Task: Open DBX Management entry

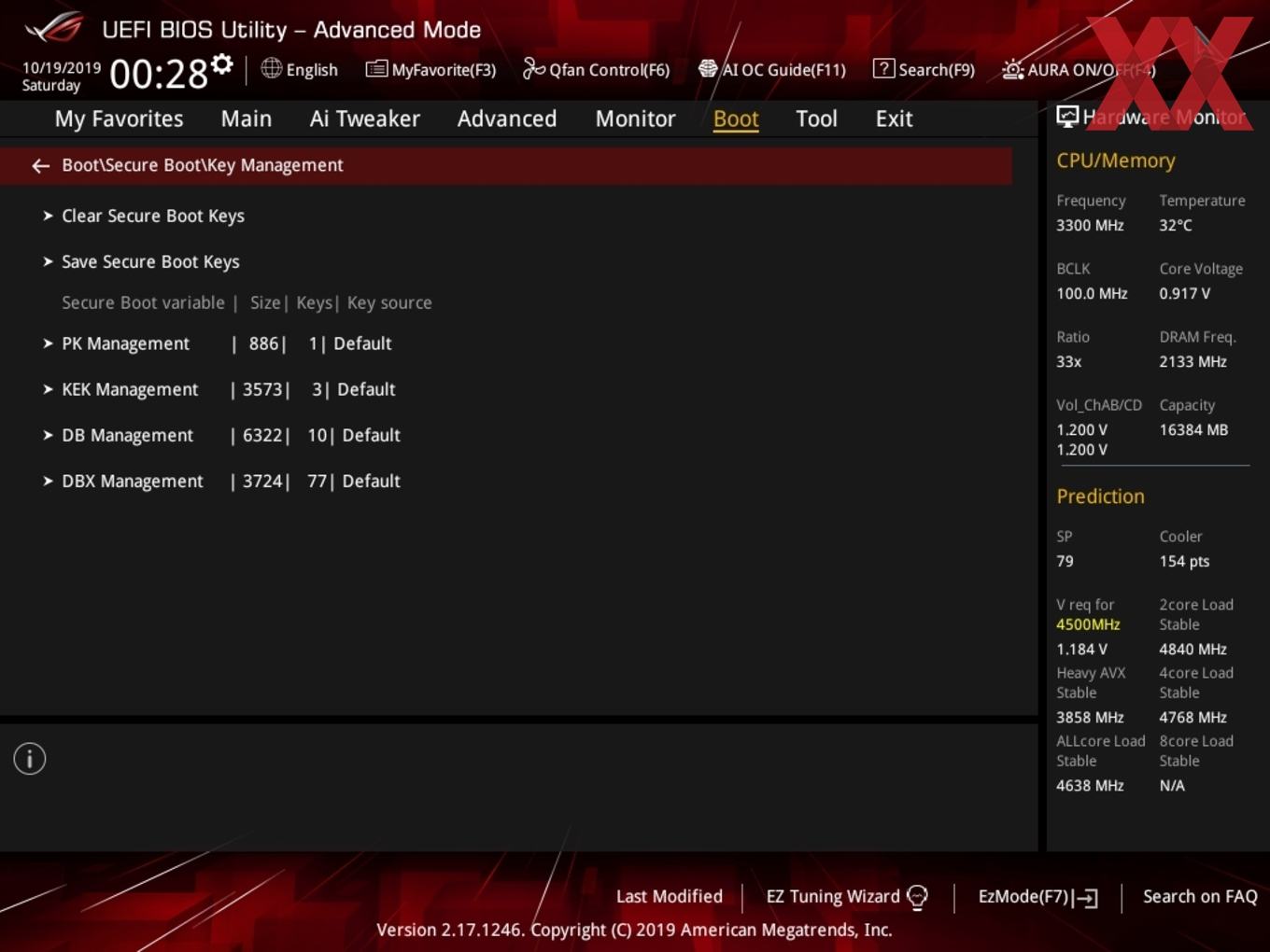Action: [133, 481]
